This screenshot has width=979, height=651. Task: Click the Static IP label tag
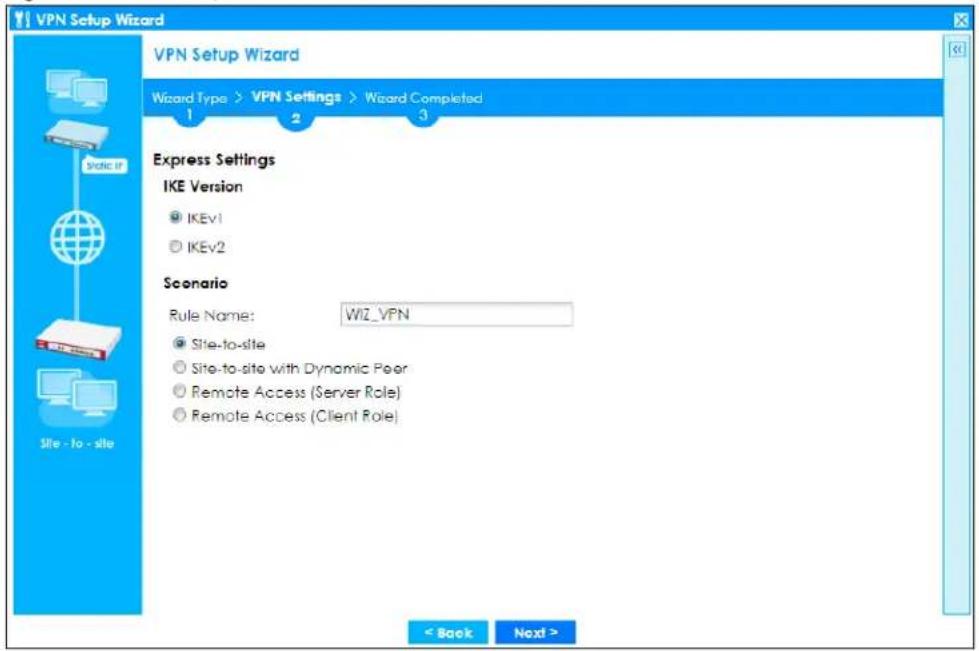105,165
